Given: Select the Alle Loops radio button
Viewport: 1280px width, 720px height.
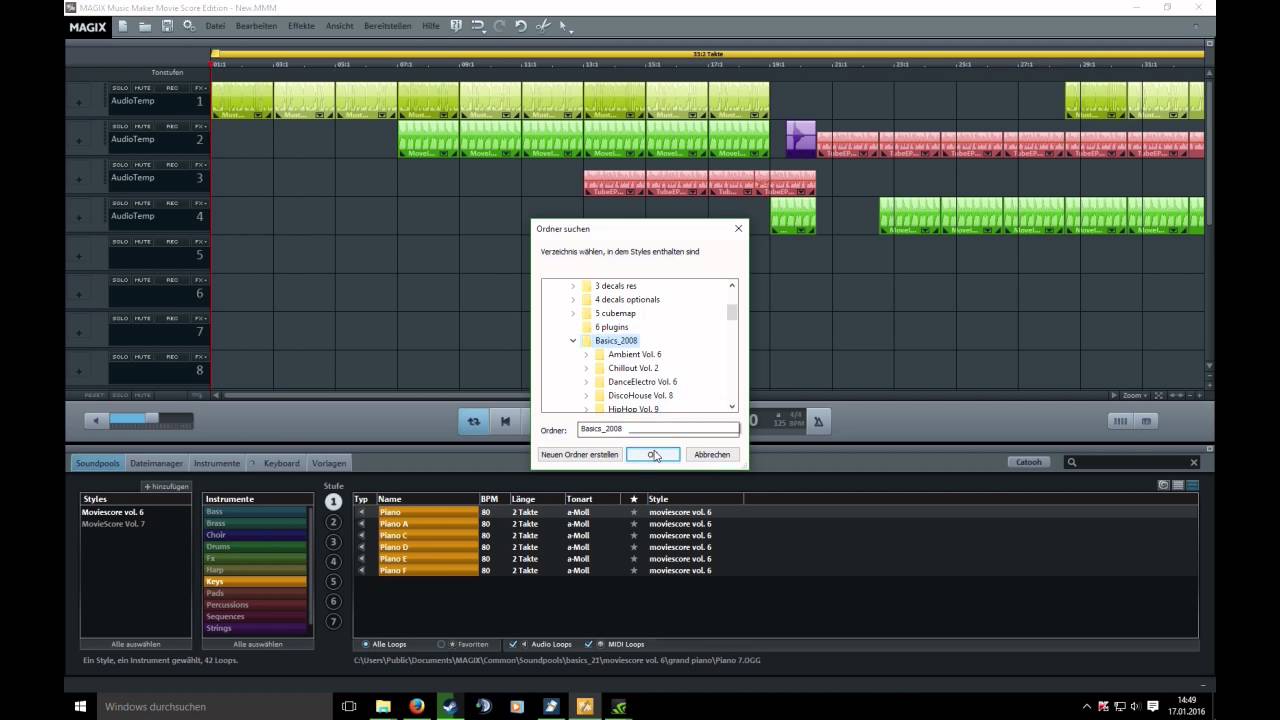Looking at the screenshot, I should pos(366,644).
